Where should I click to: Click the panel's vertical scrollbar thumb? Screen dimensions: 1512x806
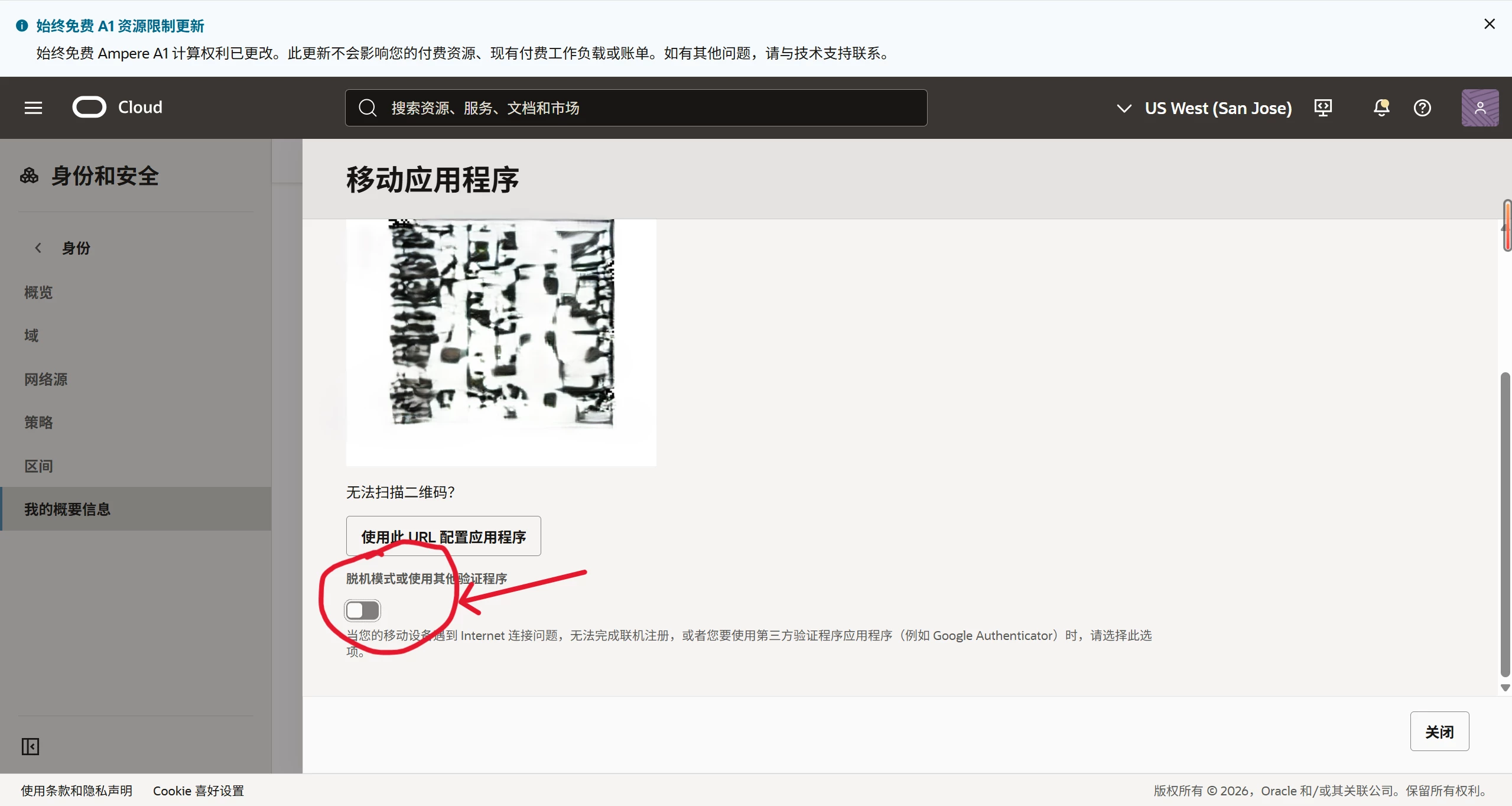tap(1506, 524)
